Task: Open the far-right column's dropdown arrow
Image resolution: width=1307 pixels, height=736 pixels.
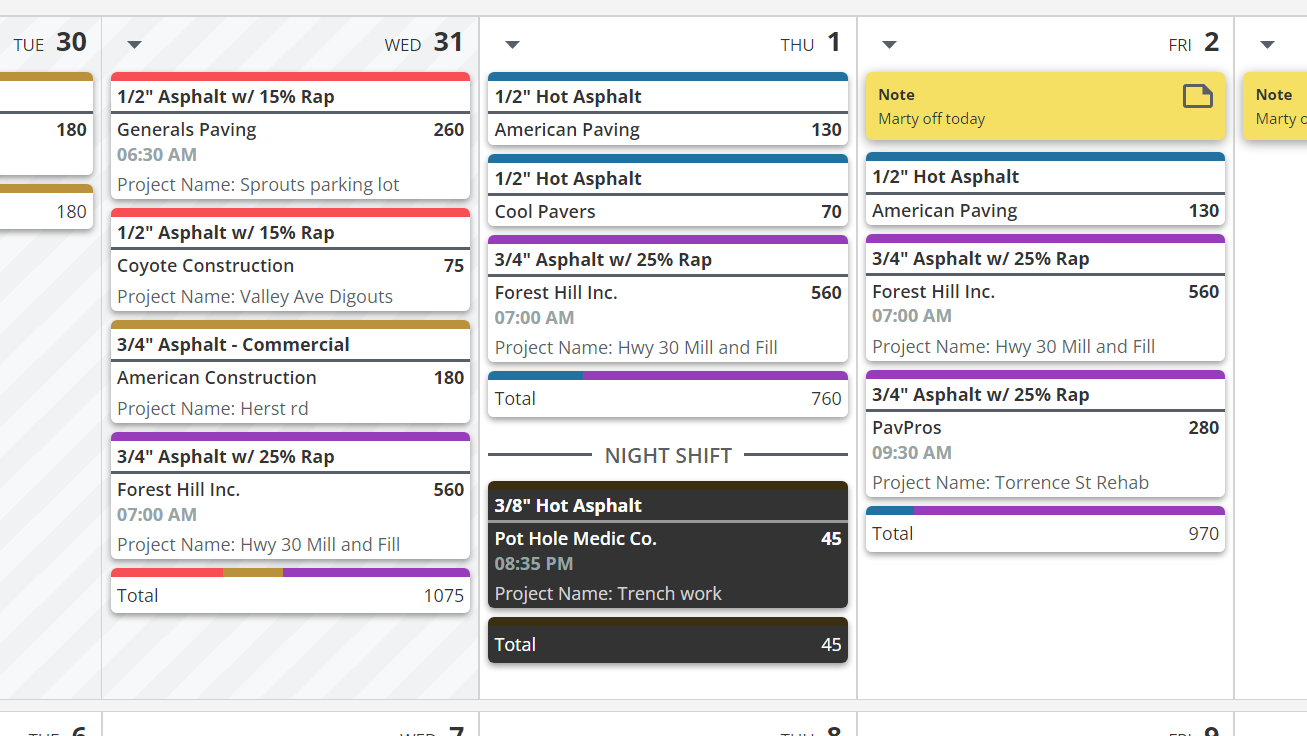Action: 1267,44
